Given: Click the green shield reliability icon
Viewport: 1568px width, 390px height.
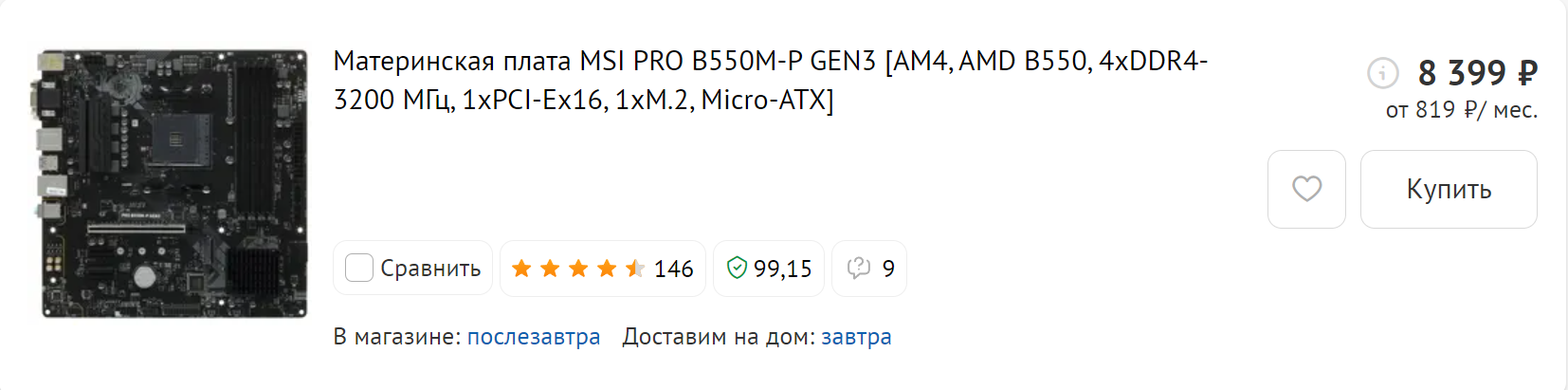Looking at the screenshot, I should pos(737,269).
